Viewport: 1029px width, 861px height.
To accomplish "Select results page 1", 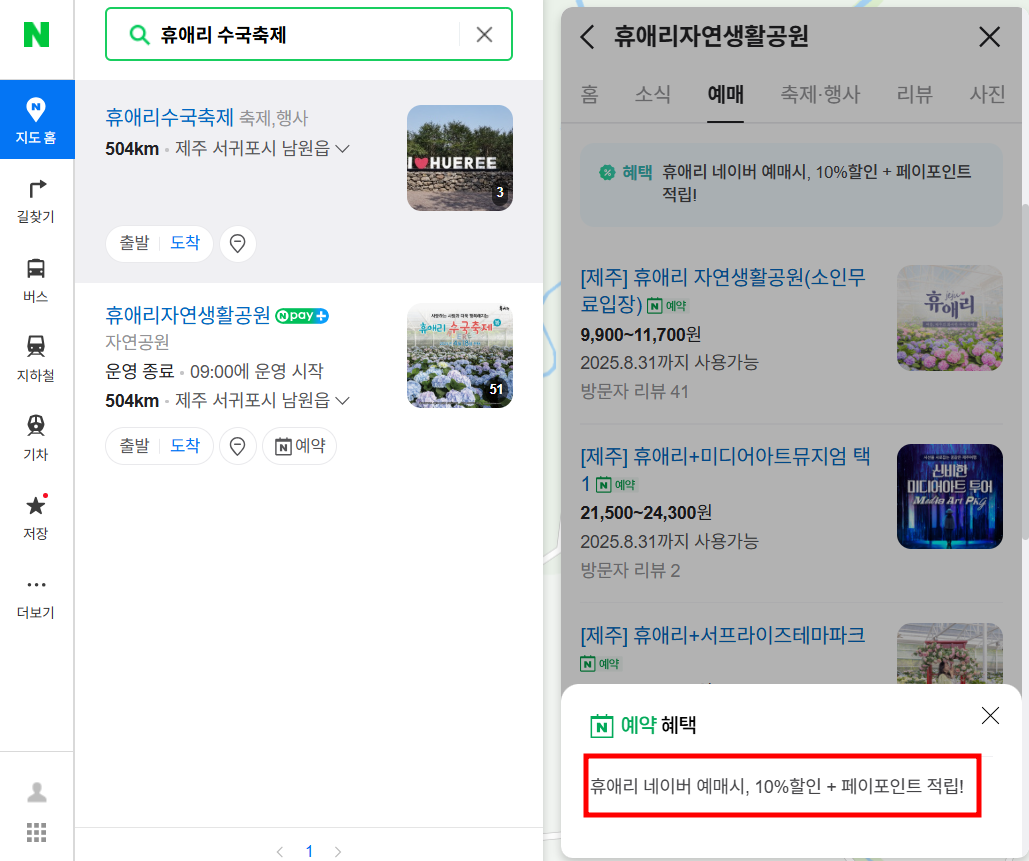I will [309, 851].
